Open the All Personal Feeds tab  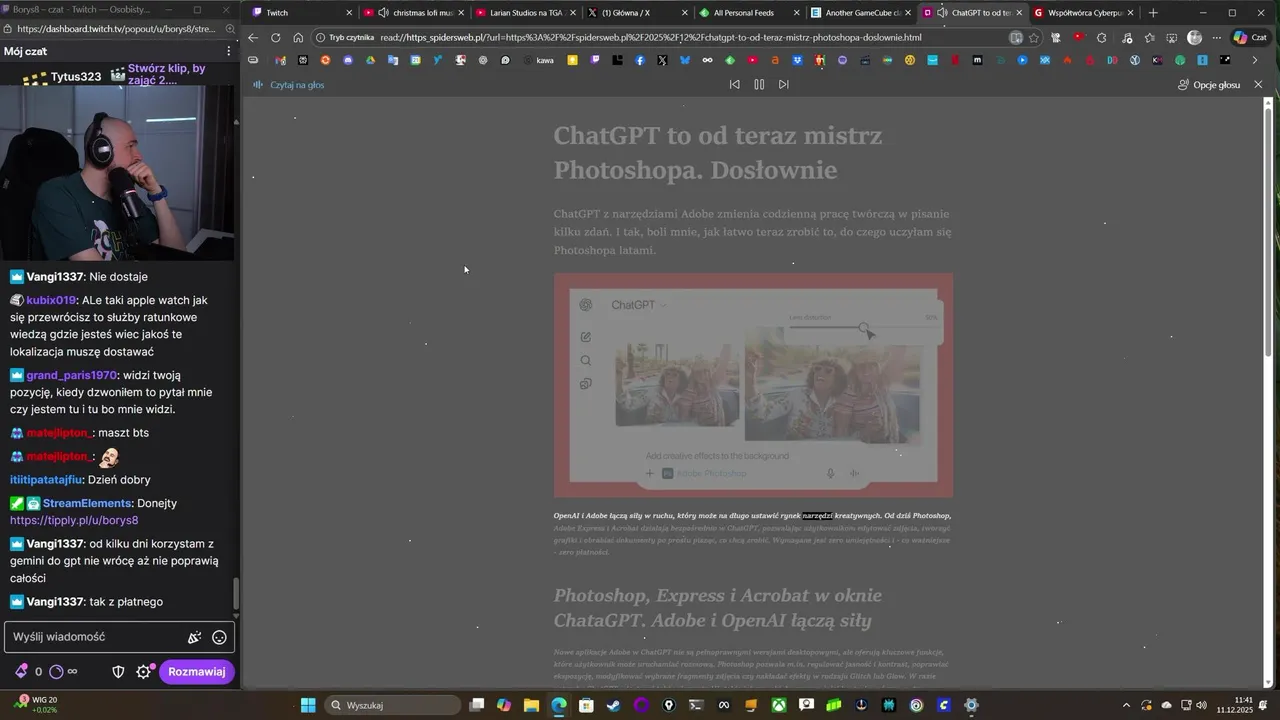coord(747,13)
